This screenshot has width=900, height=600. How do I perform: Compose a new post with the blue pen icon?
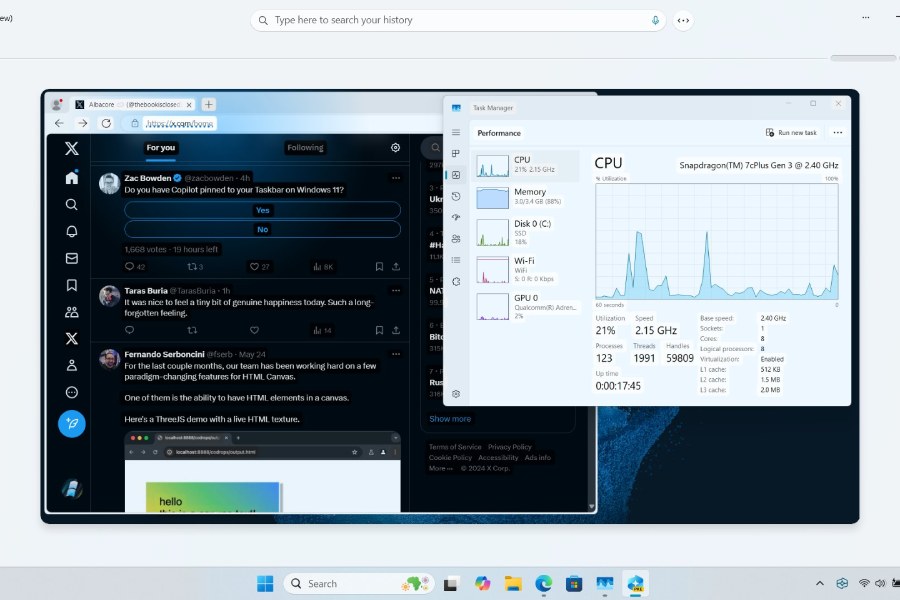pyautogui.click(x=71, y=423)
